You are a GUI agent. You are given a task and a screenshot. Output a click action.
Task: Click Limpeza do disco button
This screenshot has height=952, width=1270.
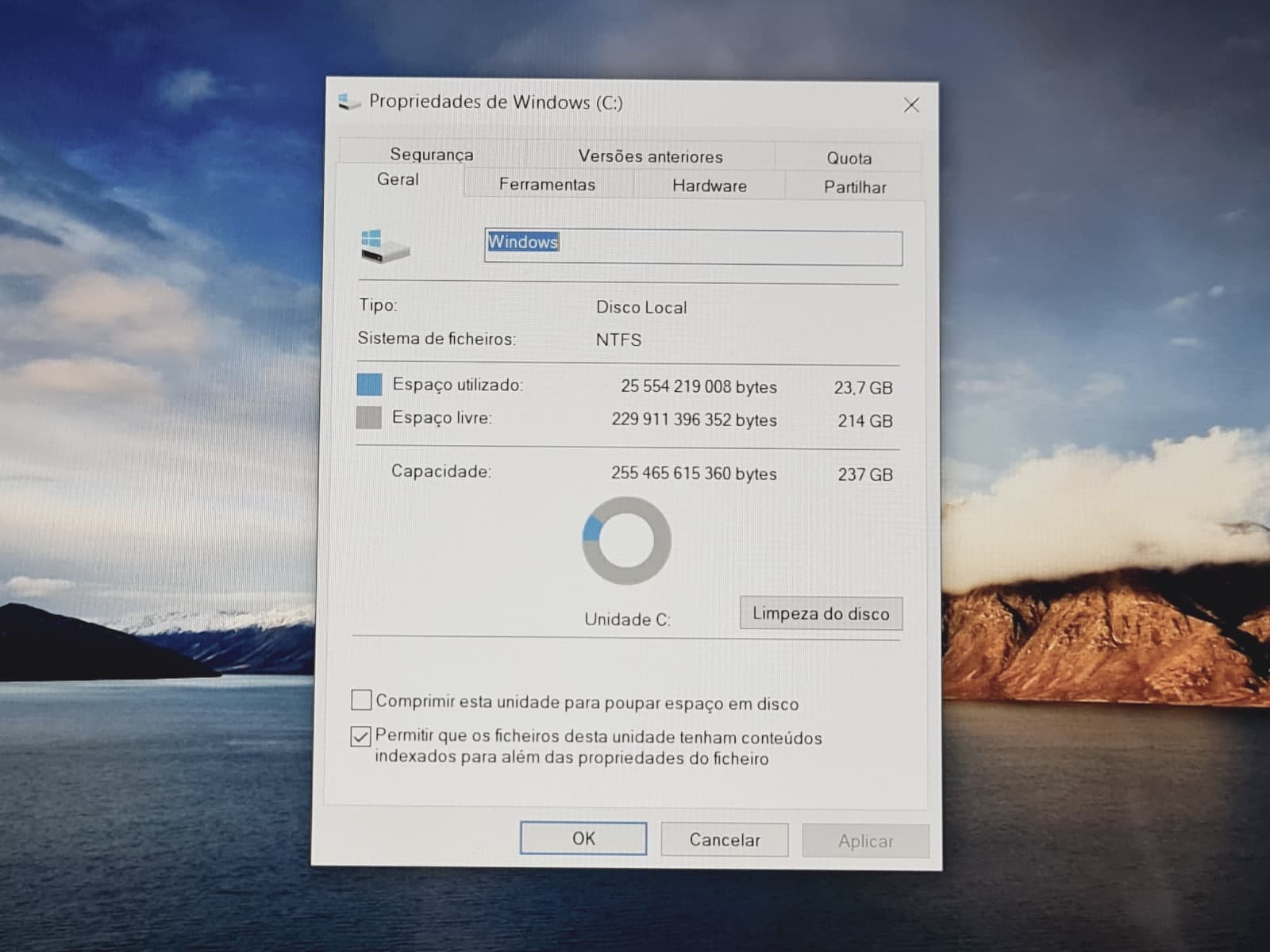(x=821, y=613)
